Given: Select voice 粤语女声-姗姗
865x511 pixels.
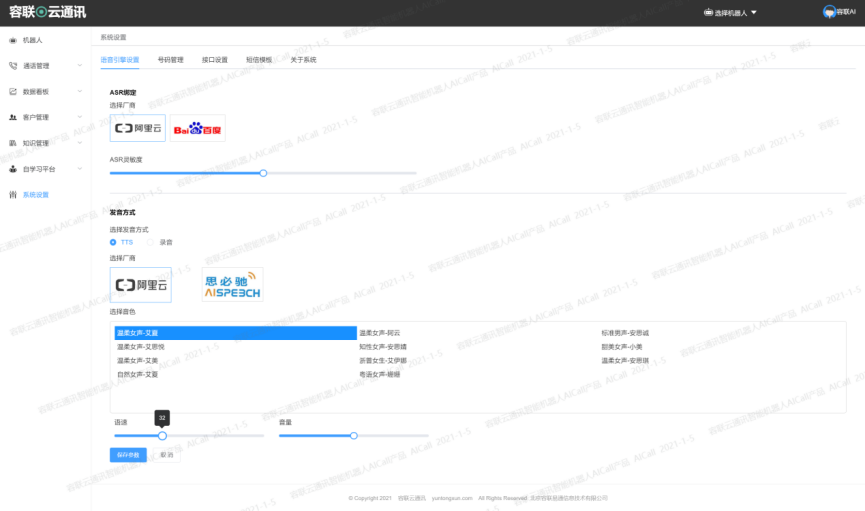Looking at the screenshot, I should (380, 375).
